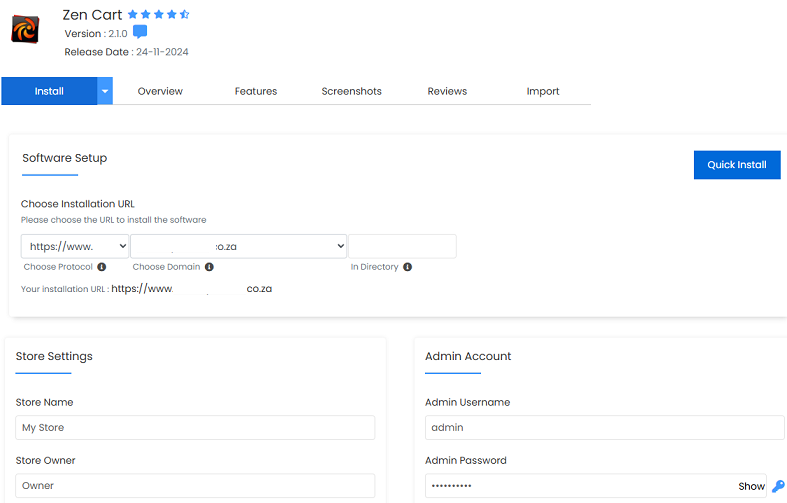Go to the Reviews tab
Image resolution: width=787 pixels, height=503 pixels.
click(x=447, y=91)
